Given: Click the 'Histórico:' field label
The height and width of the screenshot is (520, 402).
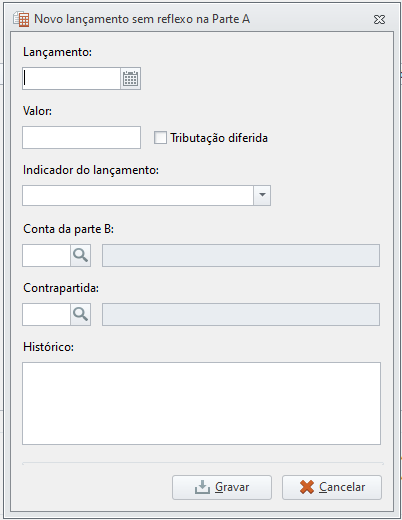Looking at the screenshot, I should 48,347.
